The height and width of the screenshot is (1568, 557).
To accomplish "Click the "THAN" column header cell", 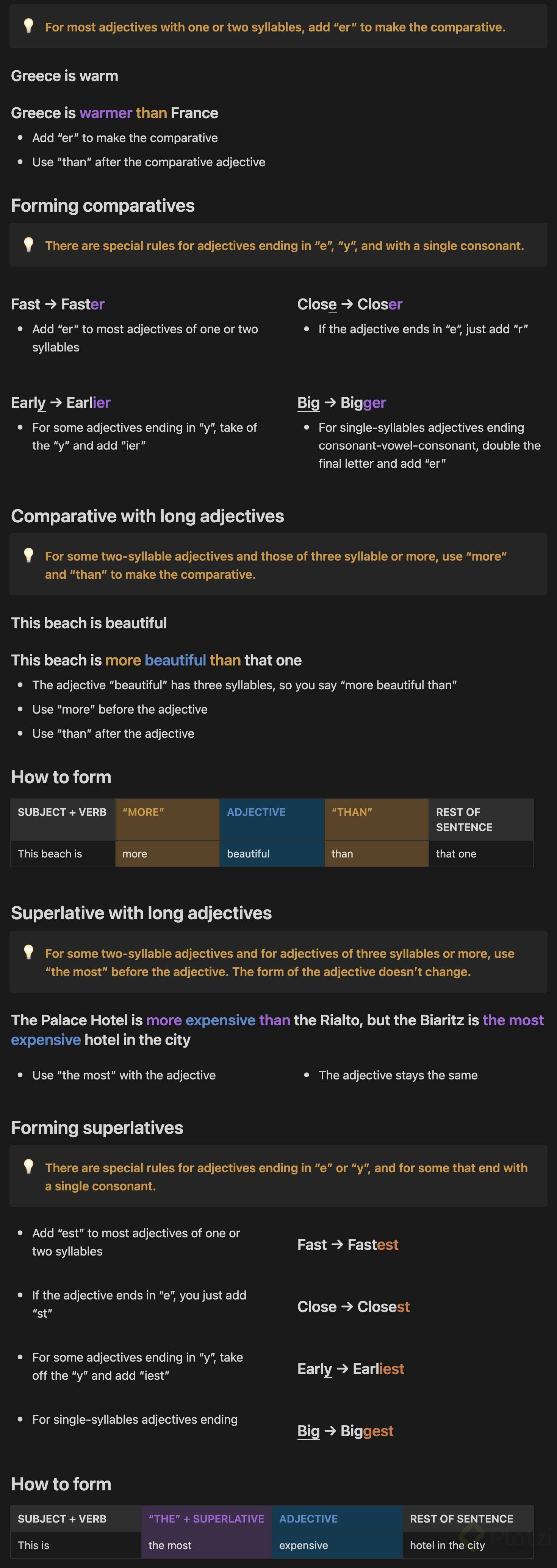I will click(x=376, y=819).
